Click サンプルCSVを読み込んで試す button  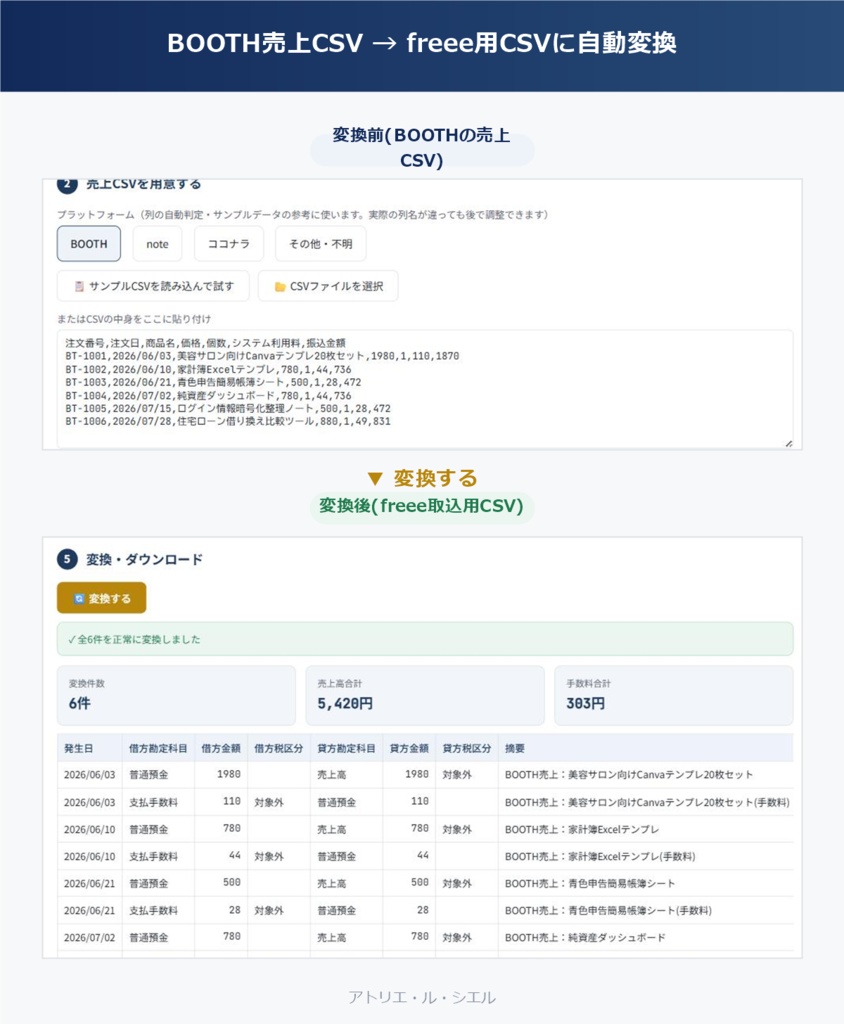pyautogui.click(x=154, y=286)
